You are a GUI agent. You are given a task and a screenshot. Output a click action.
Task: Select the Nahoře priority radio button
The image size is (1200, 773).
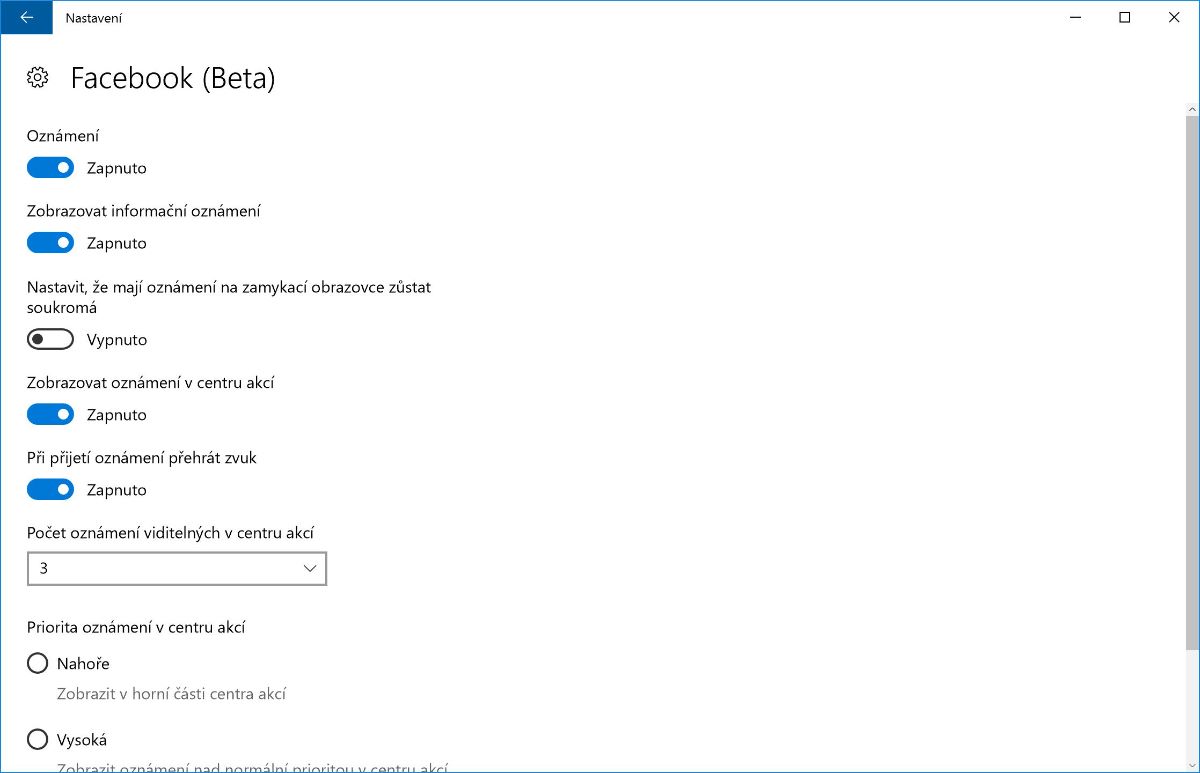click(x=38, y=663)
